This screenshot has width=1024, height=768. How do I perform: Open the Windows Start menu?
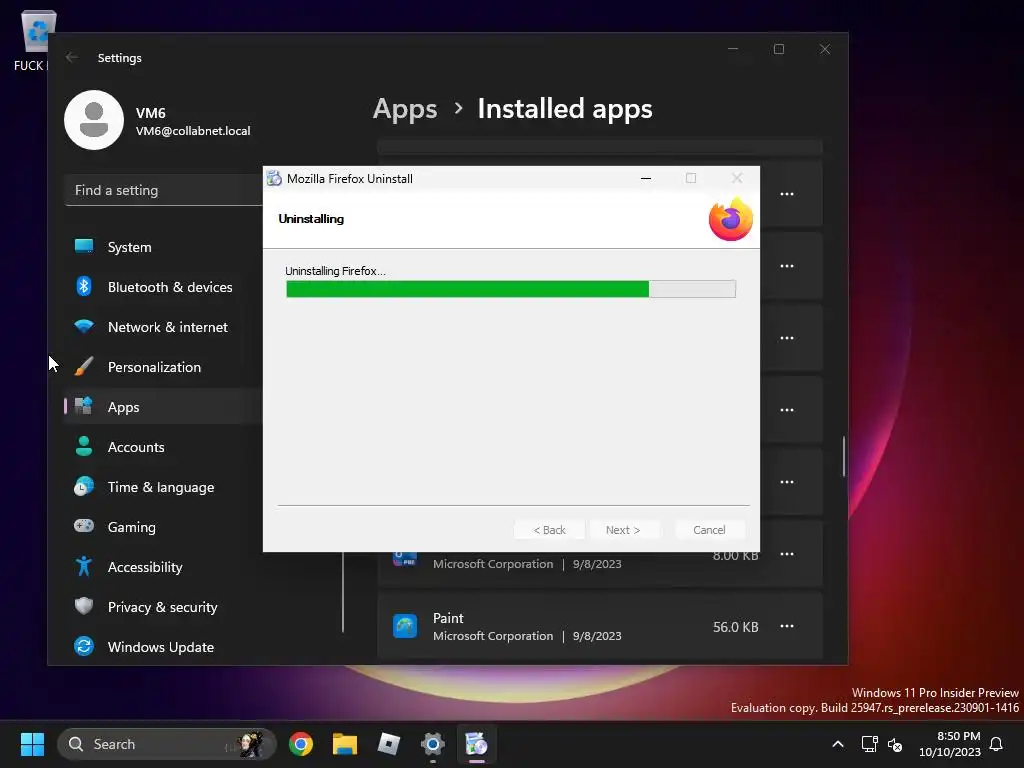click(32, 744)
